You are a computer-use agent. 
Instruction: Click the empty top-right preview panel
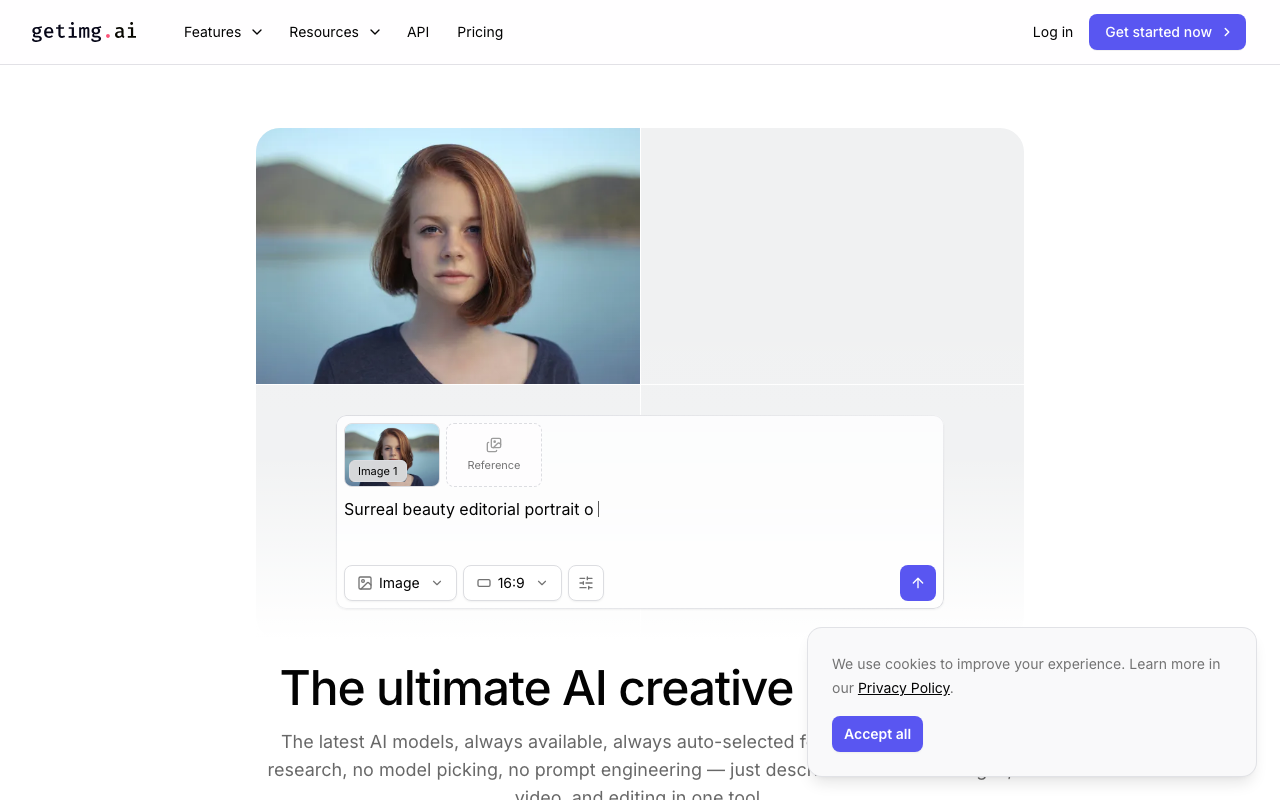832,255
